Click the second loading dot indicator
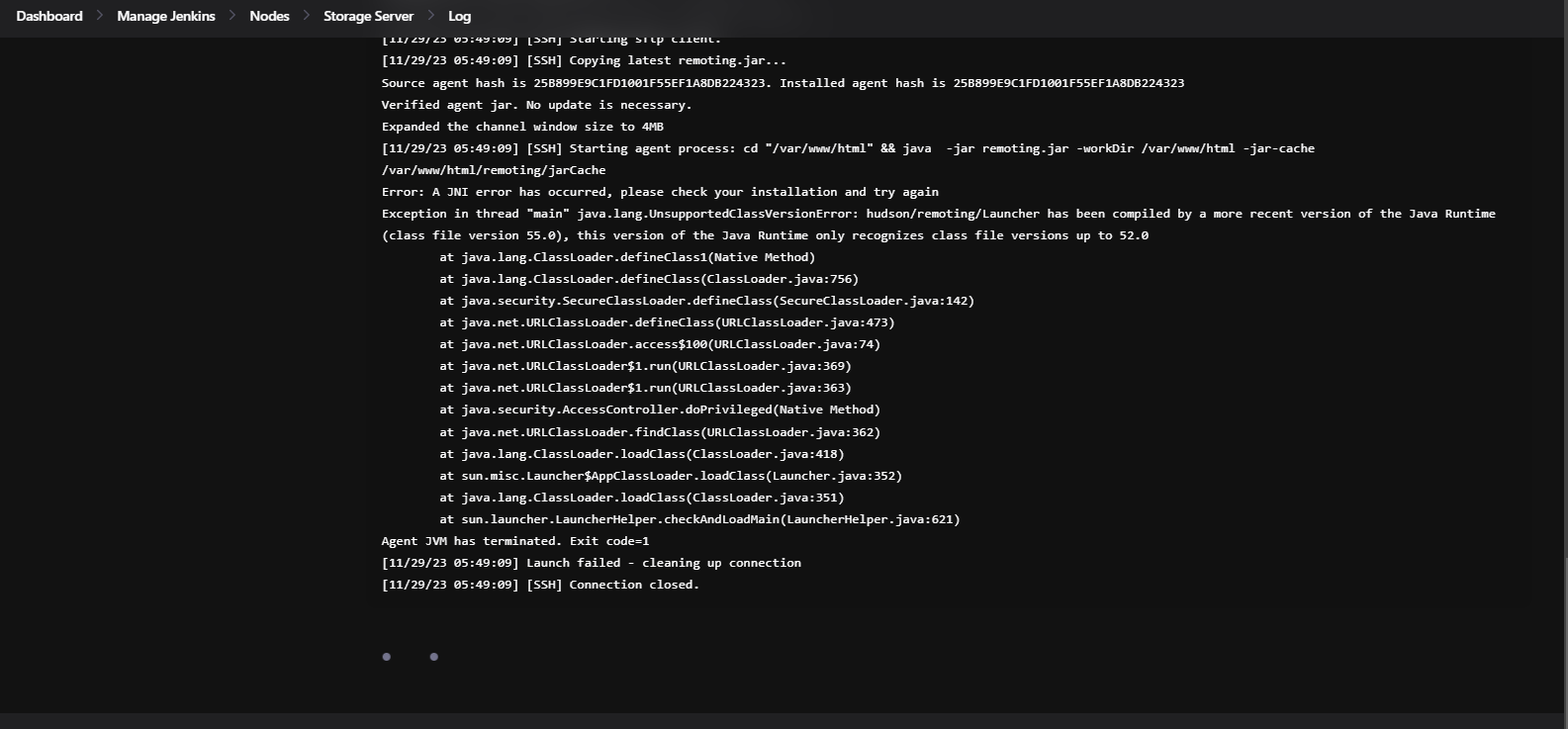 433,657
